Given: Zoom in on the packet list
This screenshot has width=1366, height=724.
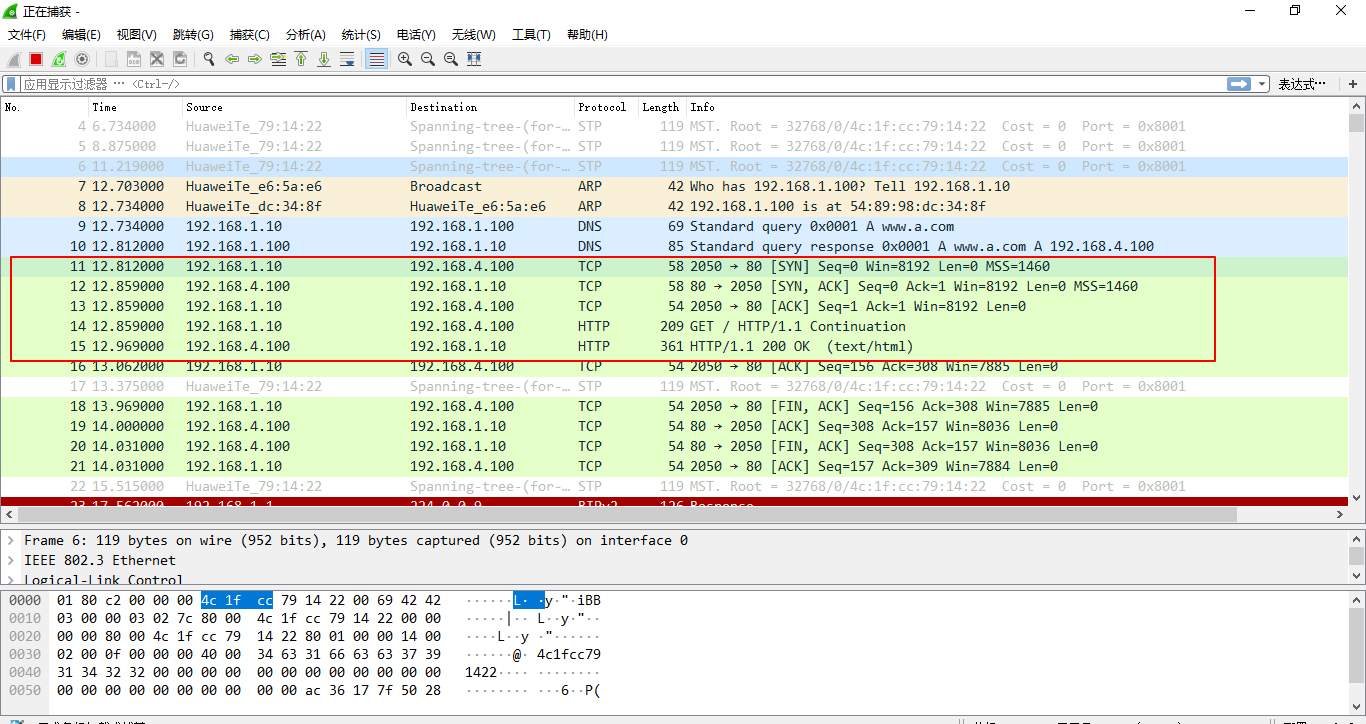Looking at the screenshot, I should [x=404, y=59].
